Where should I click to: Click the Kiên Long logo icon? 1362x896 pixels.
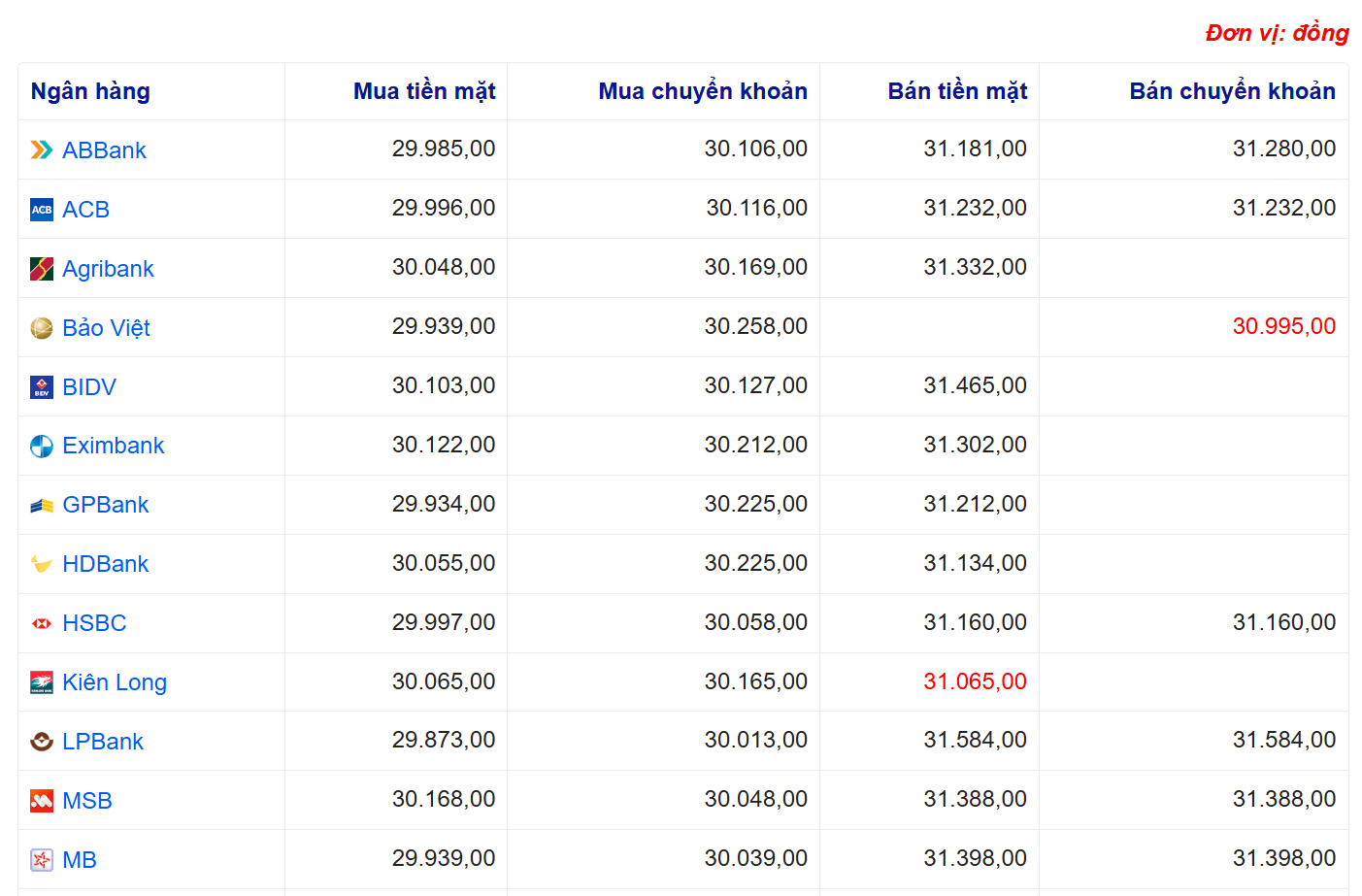(x=42, y=682)
